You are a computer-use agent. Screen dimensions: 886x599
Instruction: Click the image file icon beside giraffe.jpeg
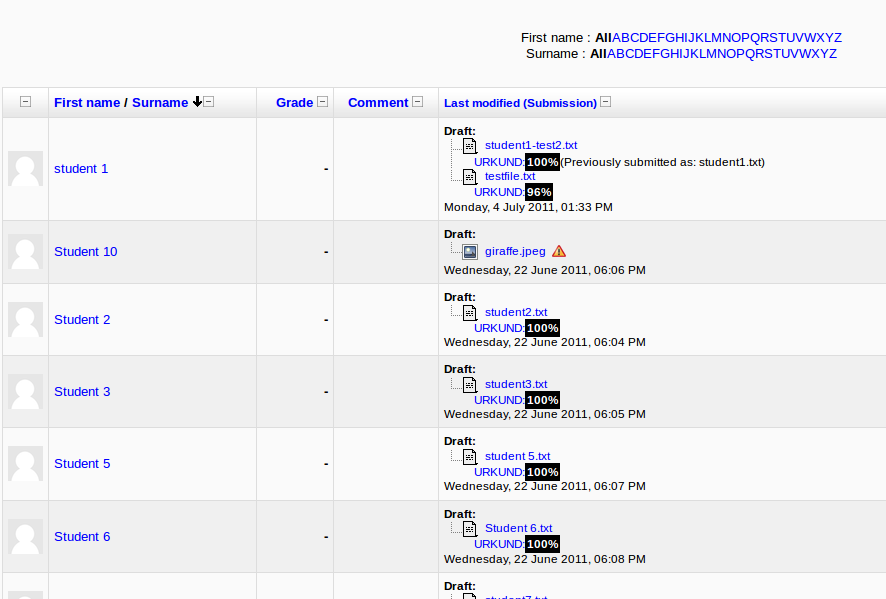[470, 252]
